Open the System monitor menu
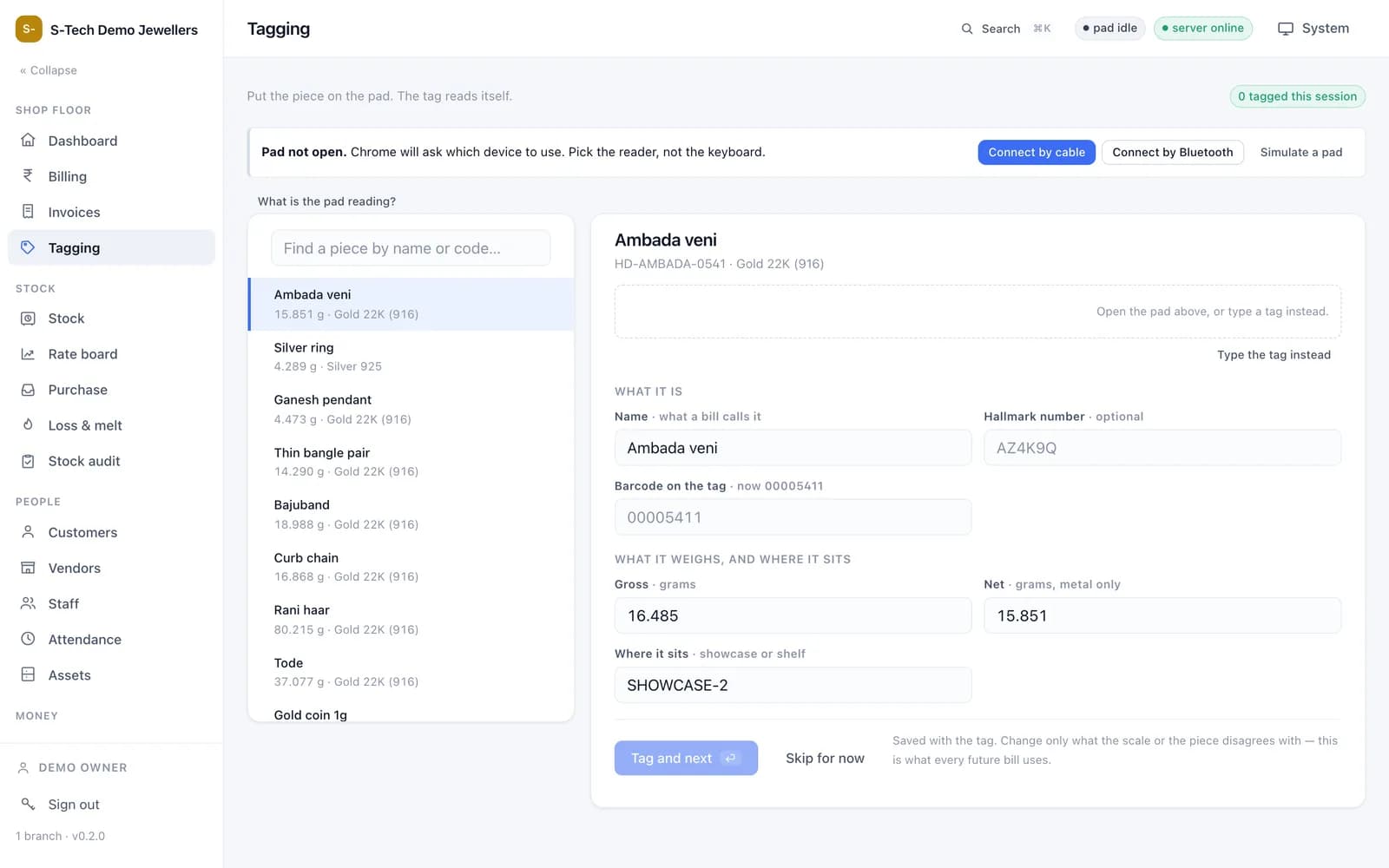 click(x=1313, y=29)
